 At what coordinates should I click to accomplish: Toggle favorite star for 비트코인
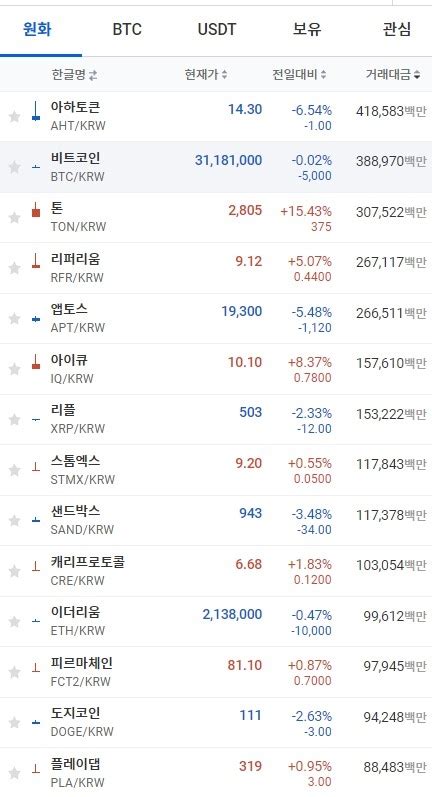coord(14,167)
